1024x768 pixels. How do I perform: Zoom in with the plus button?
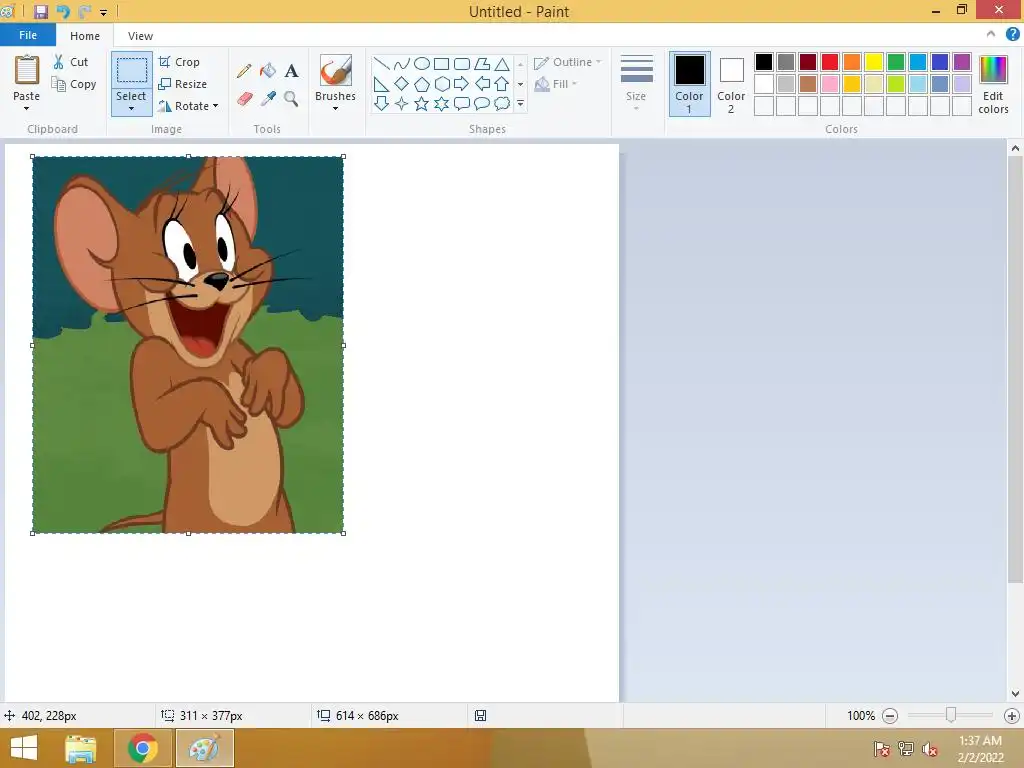(1012, 716)
